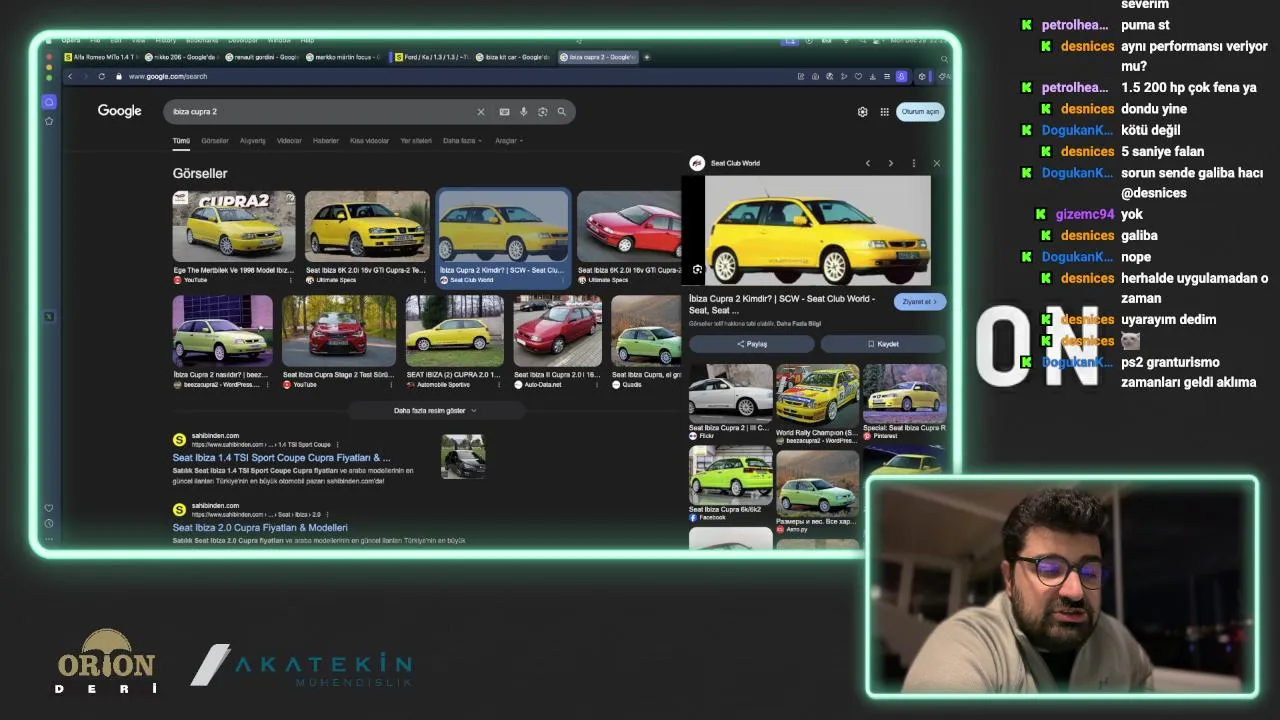The width and height of the screenshot is (1280, 720).
Task: Show previous image in preview panel
Action: click(x=867, y=163)
